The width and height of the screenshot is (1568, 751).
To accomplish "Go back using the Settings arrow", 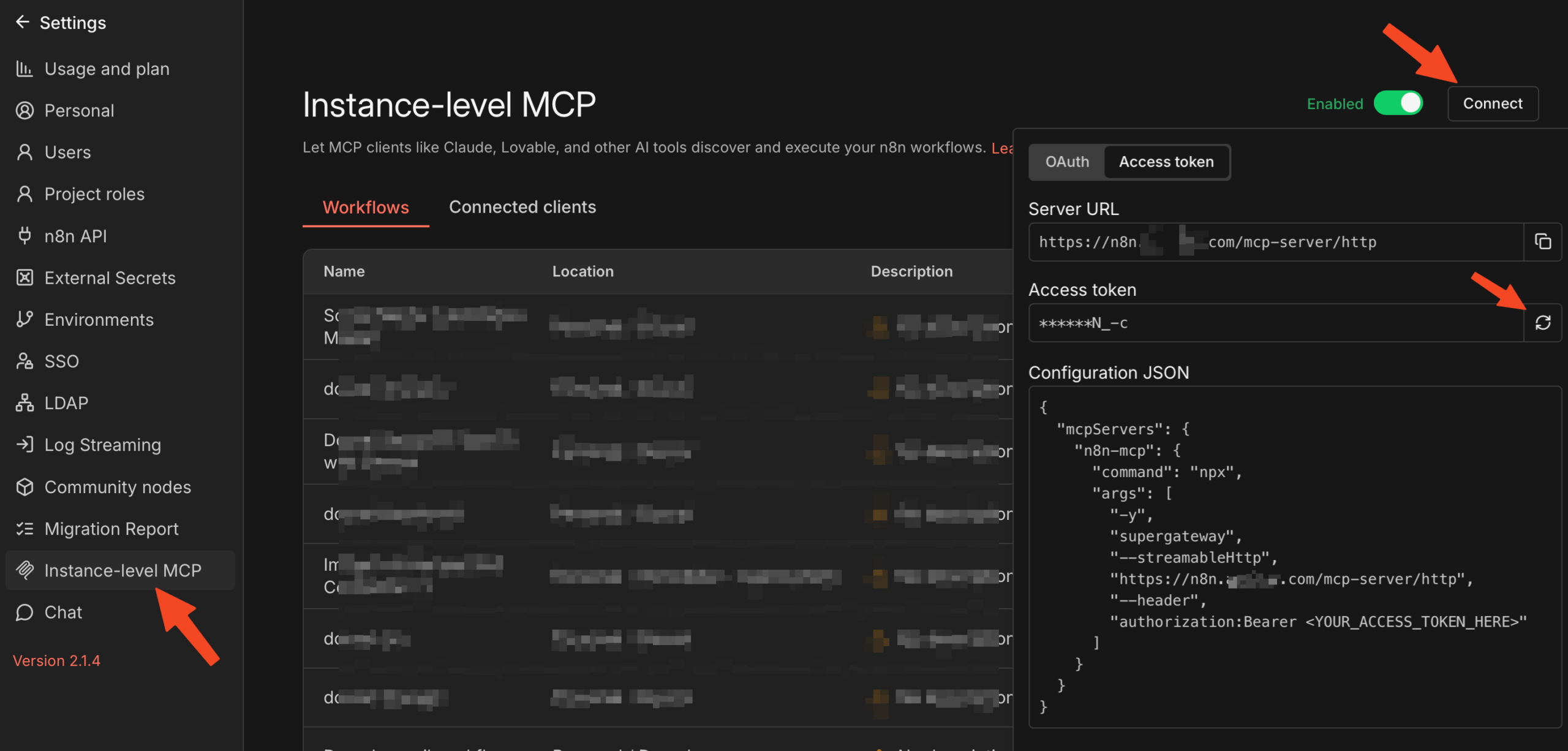I will point(23,22).
